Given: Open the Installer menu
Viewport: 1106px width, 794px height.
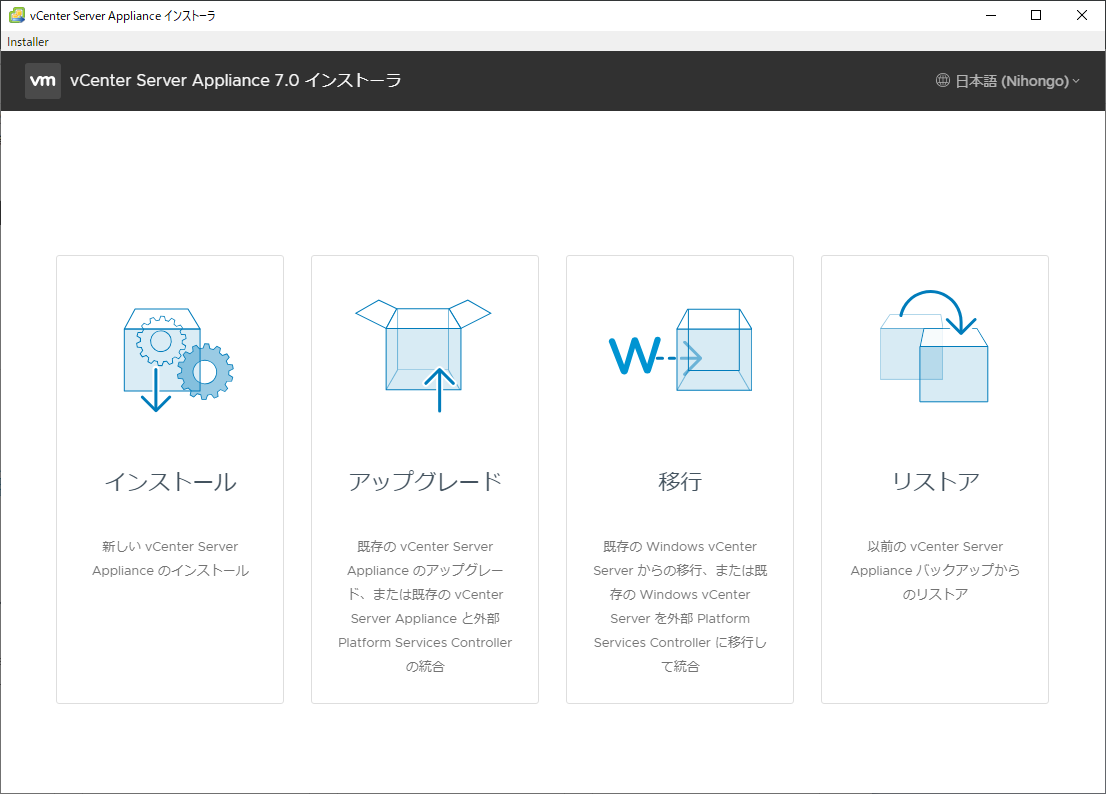Looking at the screenshot, I should pyautogui.click(x=26, y=41).
